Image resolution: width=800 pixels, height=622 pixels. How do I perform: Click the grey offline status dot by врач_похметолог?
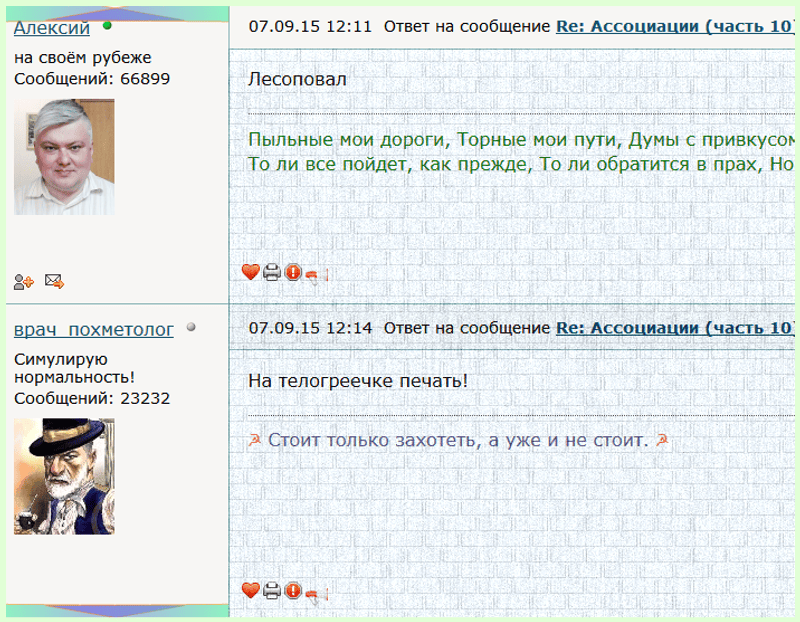pyautogui.click(x=191, y=327)
